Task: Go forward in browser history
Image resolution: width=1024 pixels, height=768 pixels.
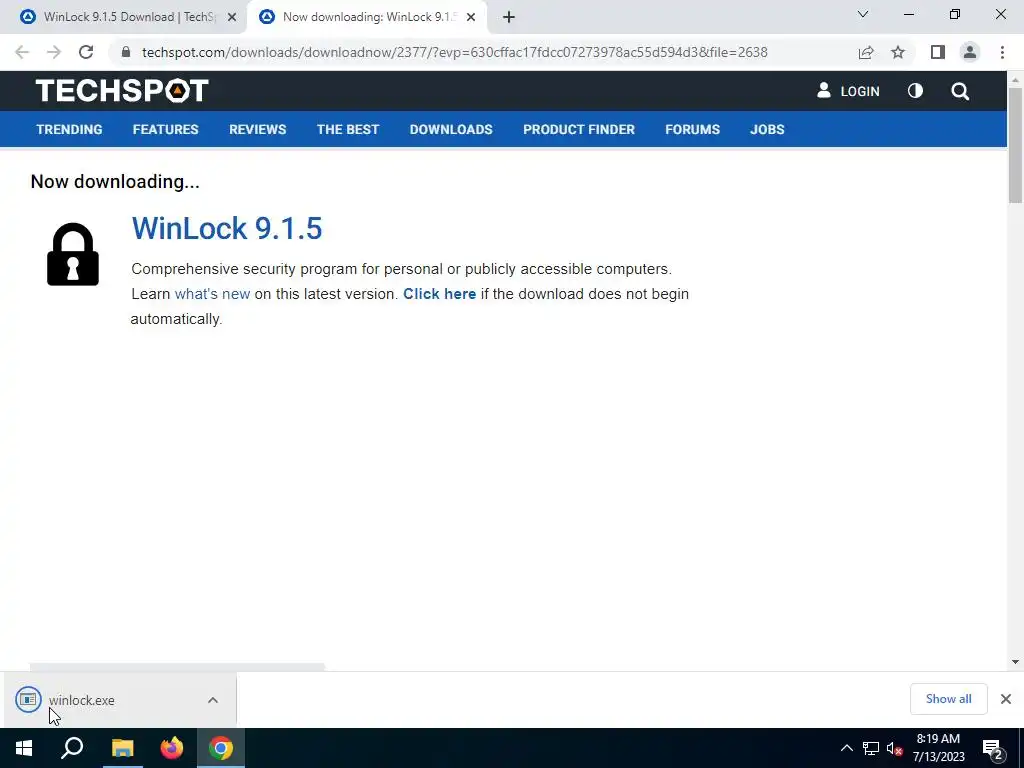Action: (54, 52)
